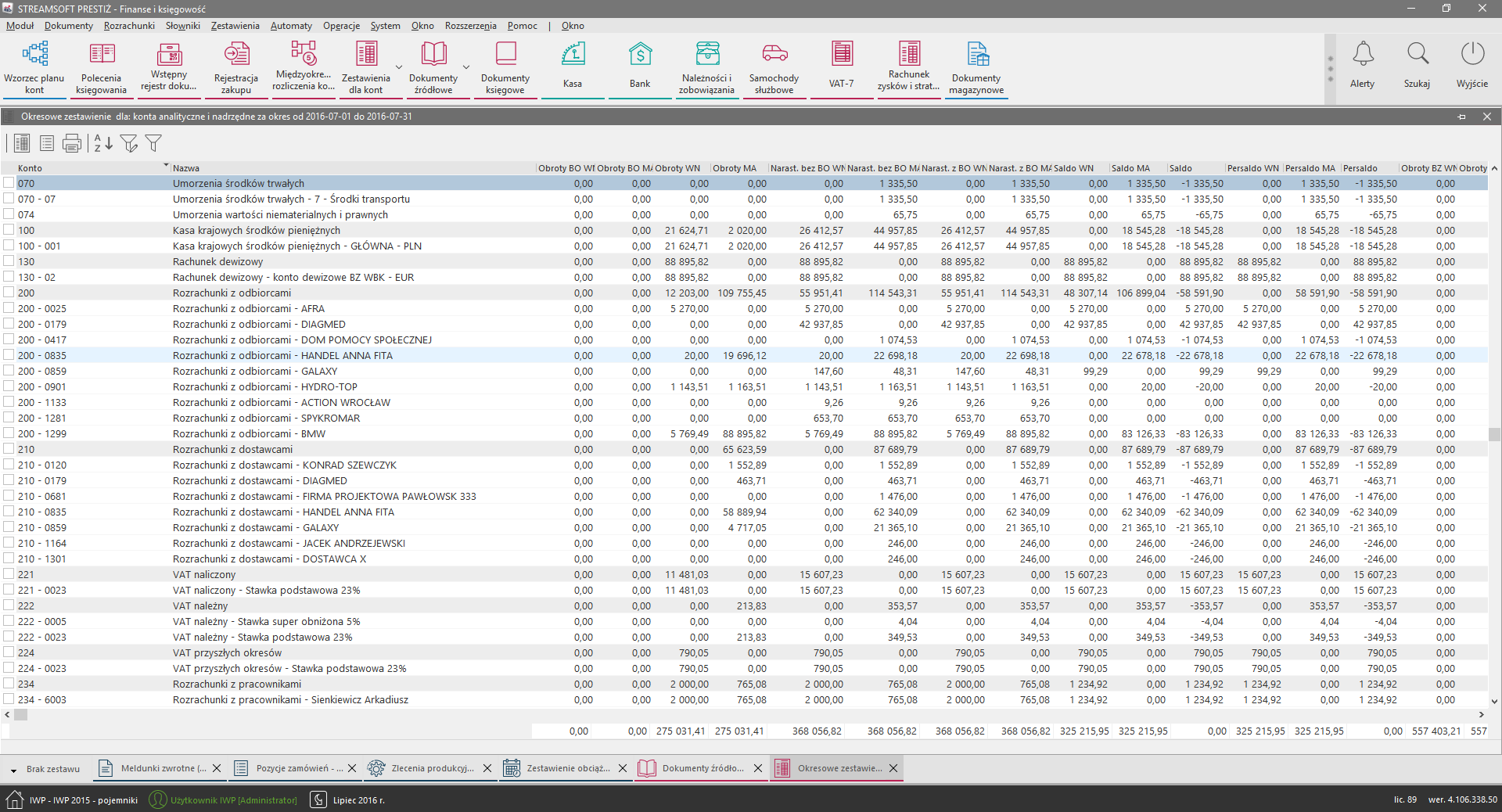The width and height of the screenshot is (1502, 812).
Task: Select checkbox for account 221 VAT naliczony
Action: coord(9,574)
